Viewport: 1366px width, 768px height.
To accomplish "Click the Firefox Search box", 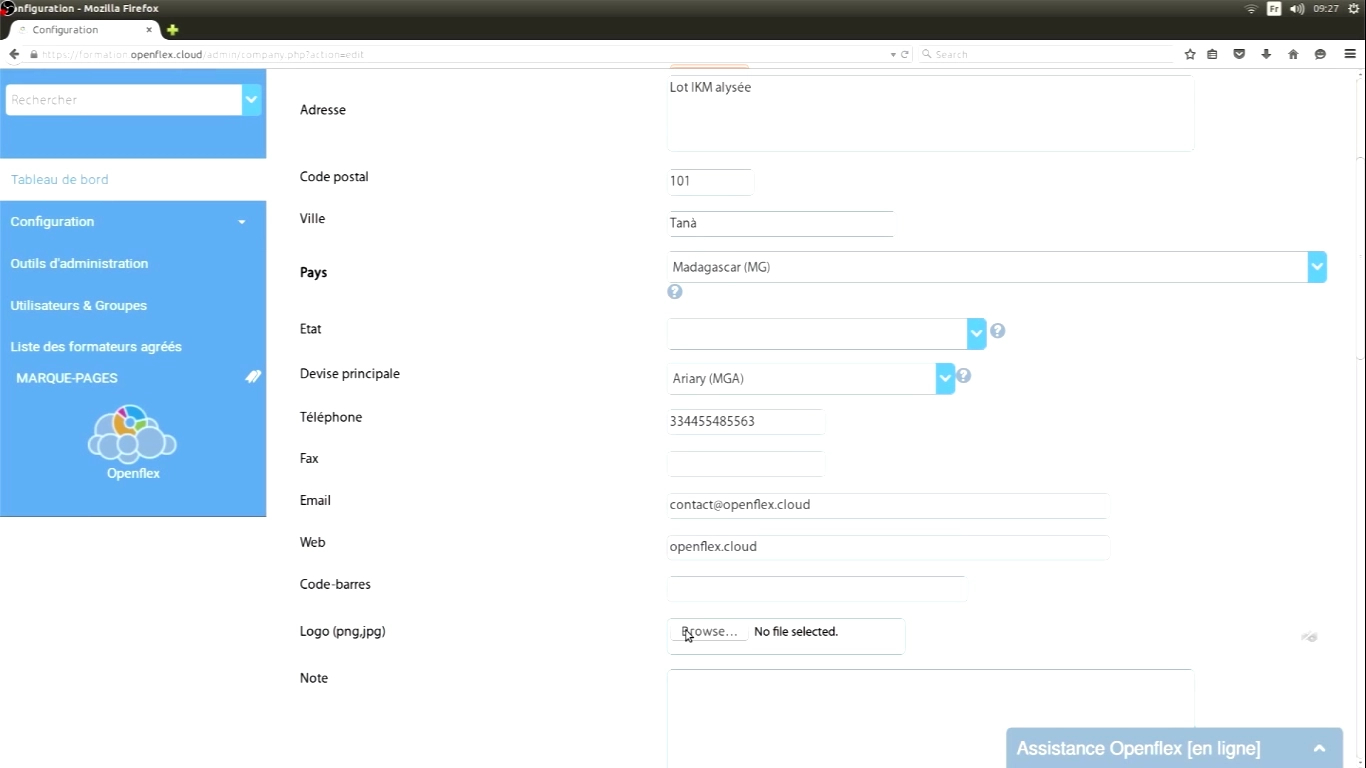I will [x=1045, y=54].
